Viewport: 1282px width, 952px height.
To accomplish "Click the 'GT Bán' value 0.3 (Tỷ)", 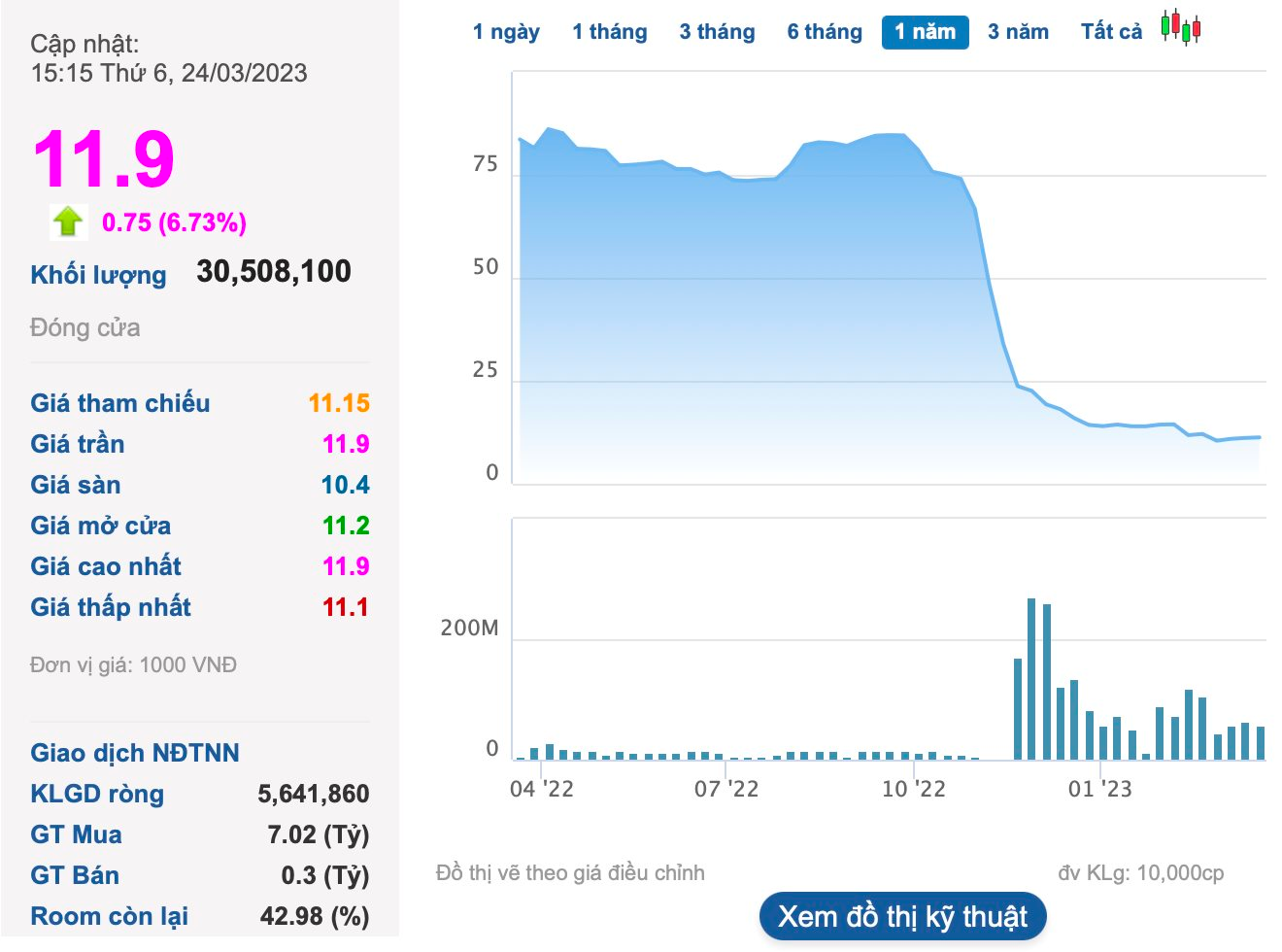I will pyautogui.click(x=325, y=875).
